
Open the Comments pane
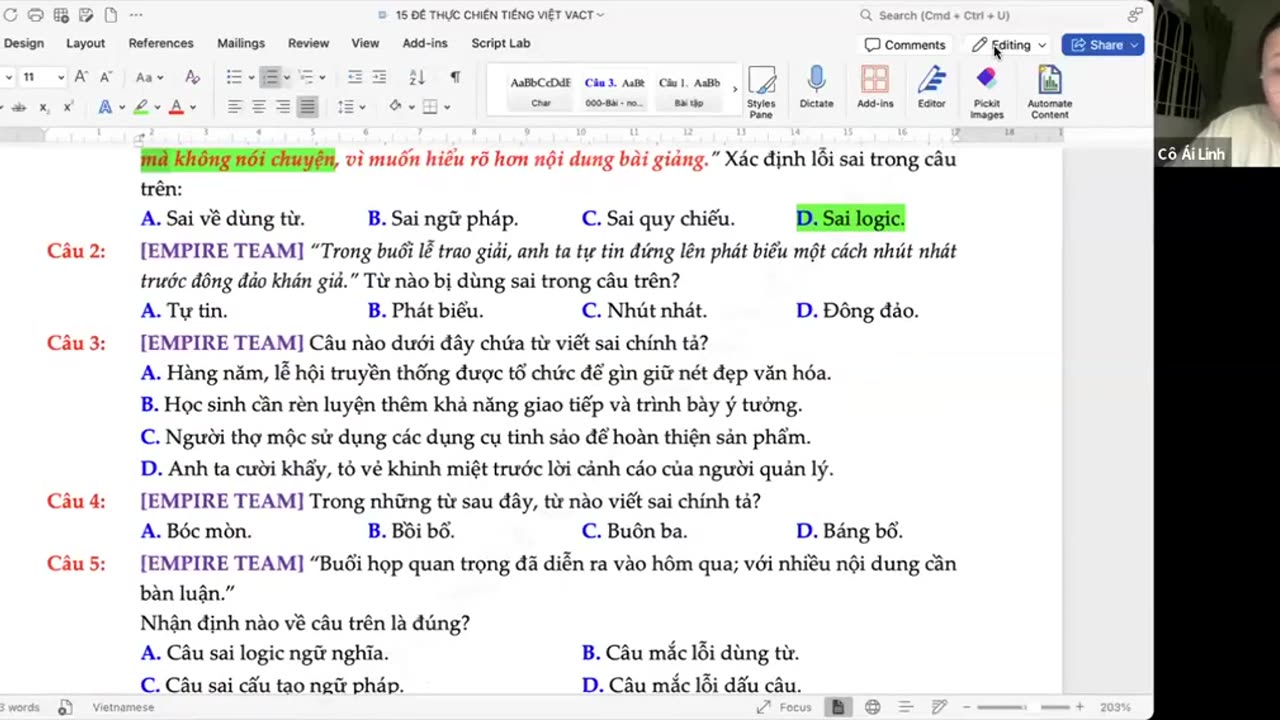coord(905,45)
